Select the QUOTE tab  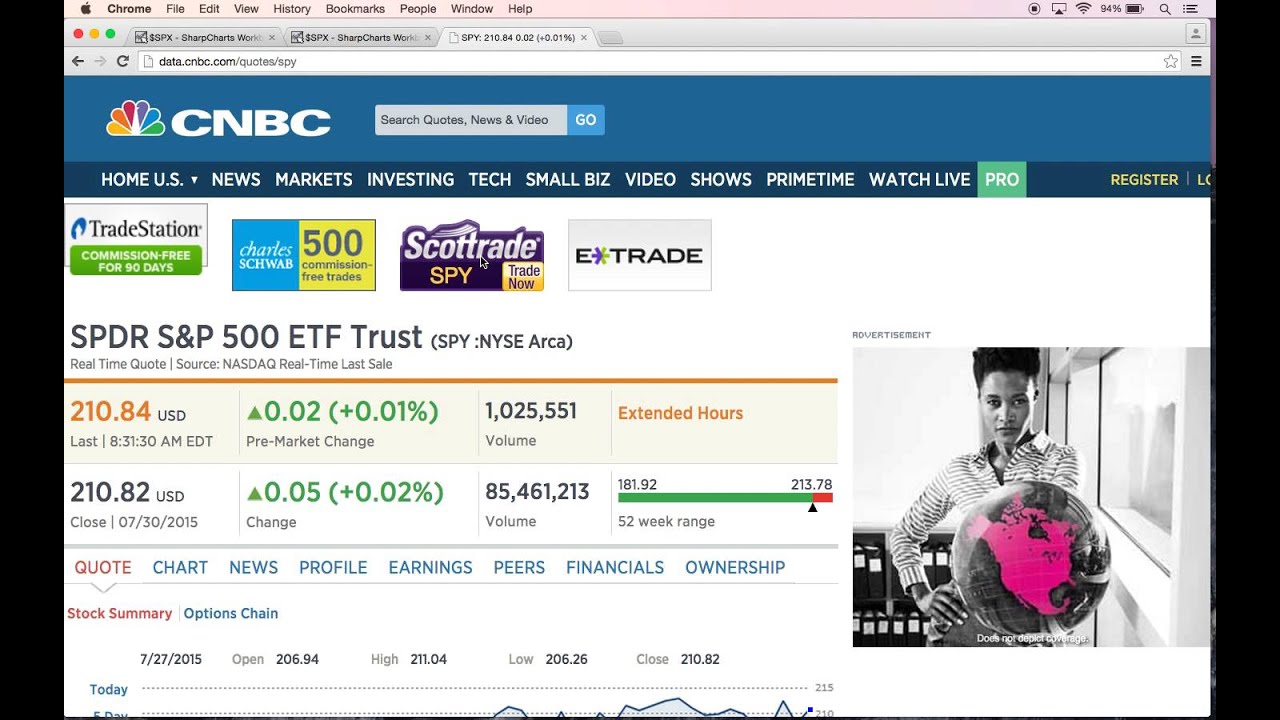point(103,567)
